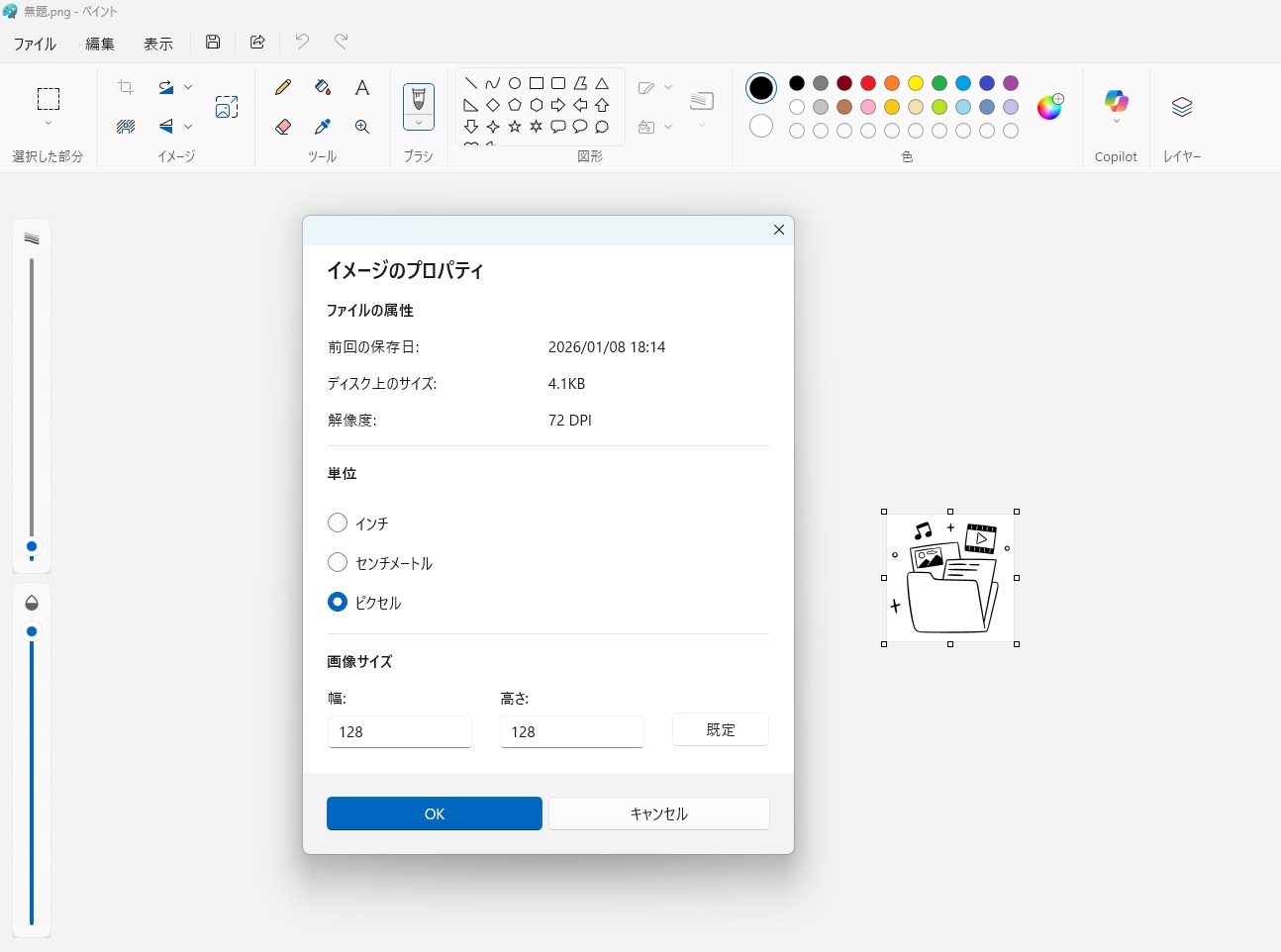Select the Fill bucket tool
1281x952 pixels.
pos(323,87)
